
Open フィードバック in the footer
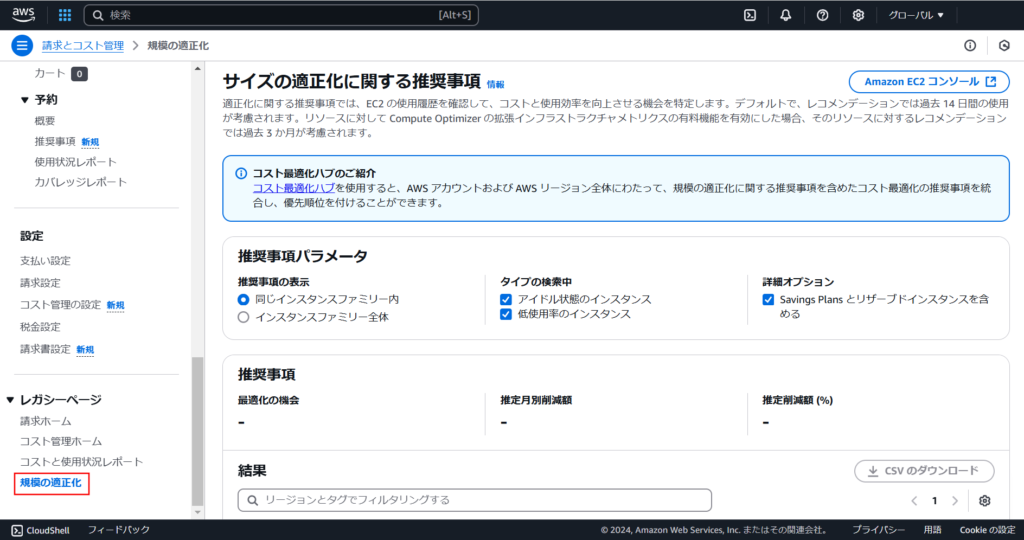point(119,530)
